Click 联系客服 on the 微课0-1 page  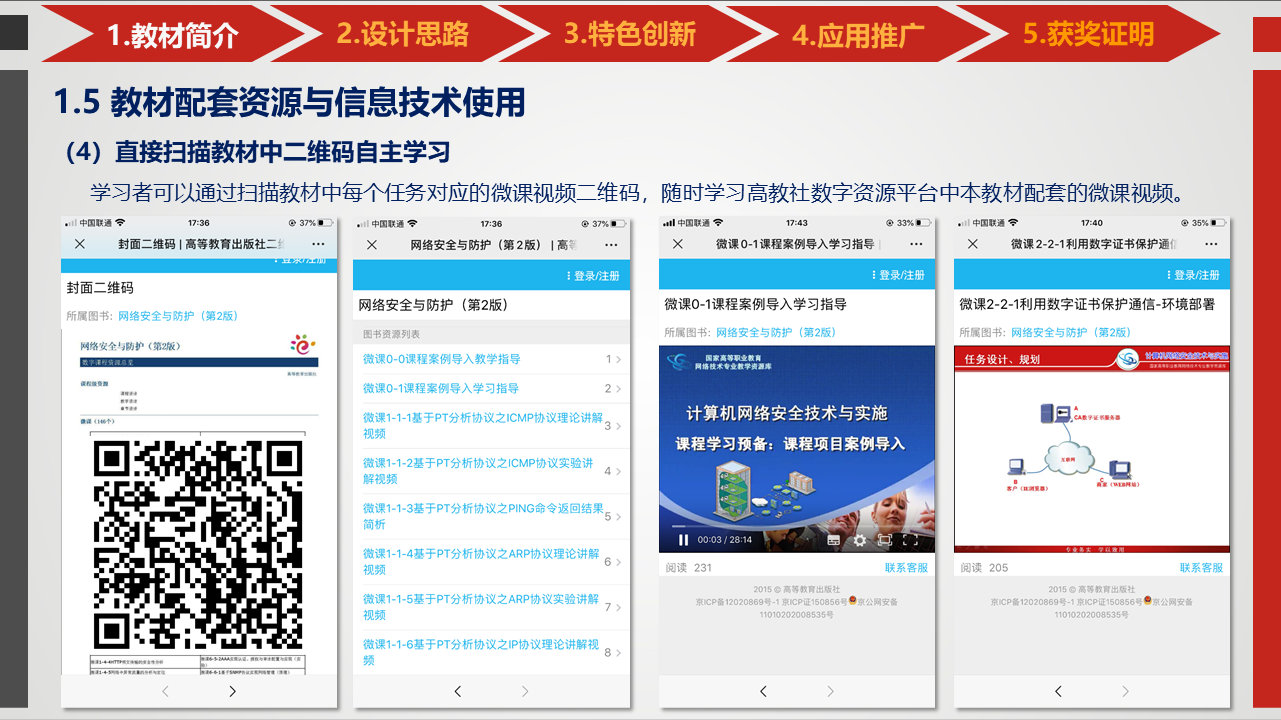coord(906,568)
